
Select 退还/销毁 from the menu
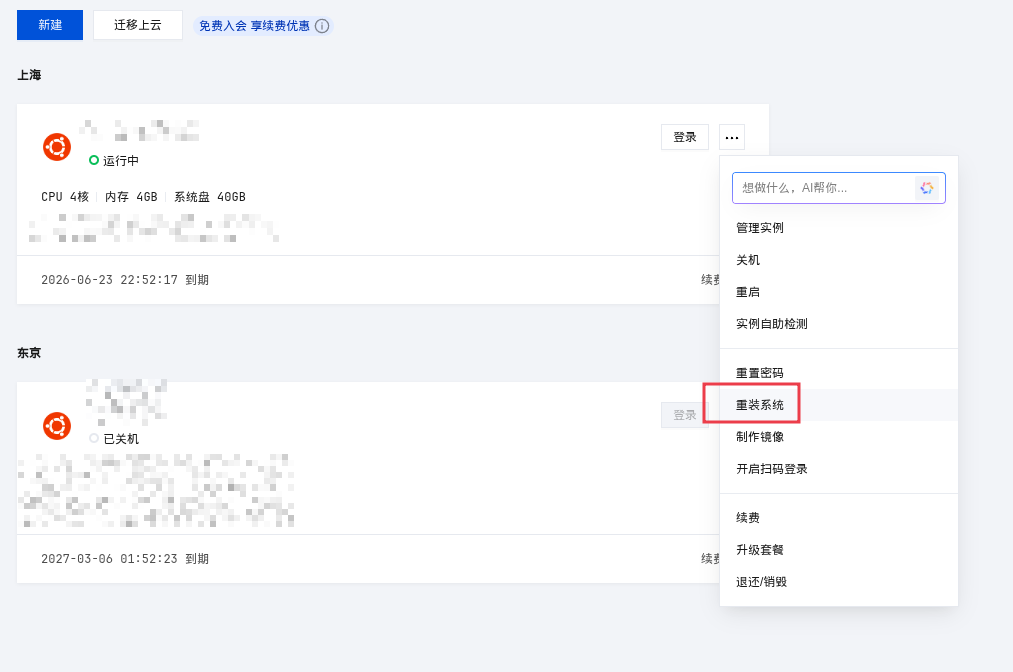761,582
